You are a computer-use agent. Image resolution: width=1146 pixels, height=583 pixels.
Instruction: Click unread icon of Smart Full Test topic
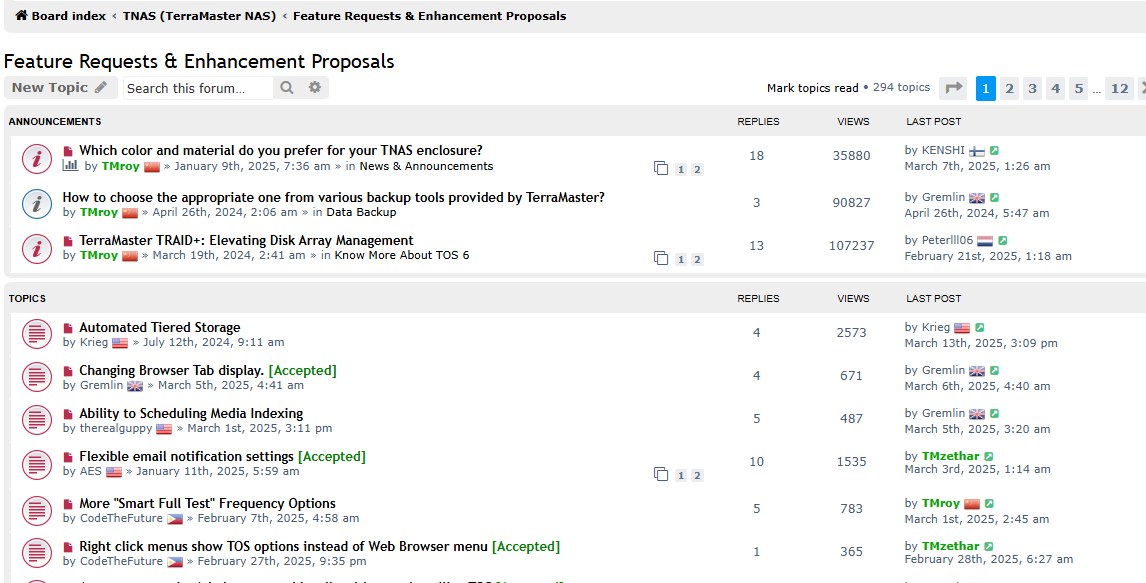pos(68,504)
